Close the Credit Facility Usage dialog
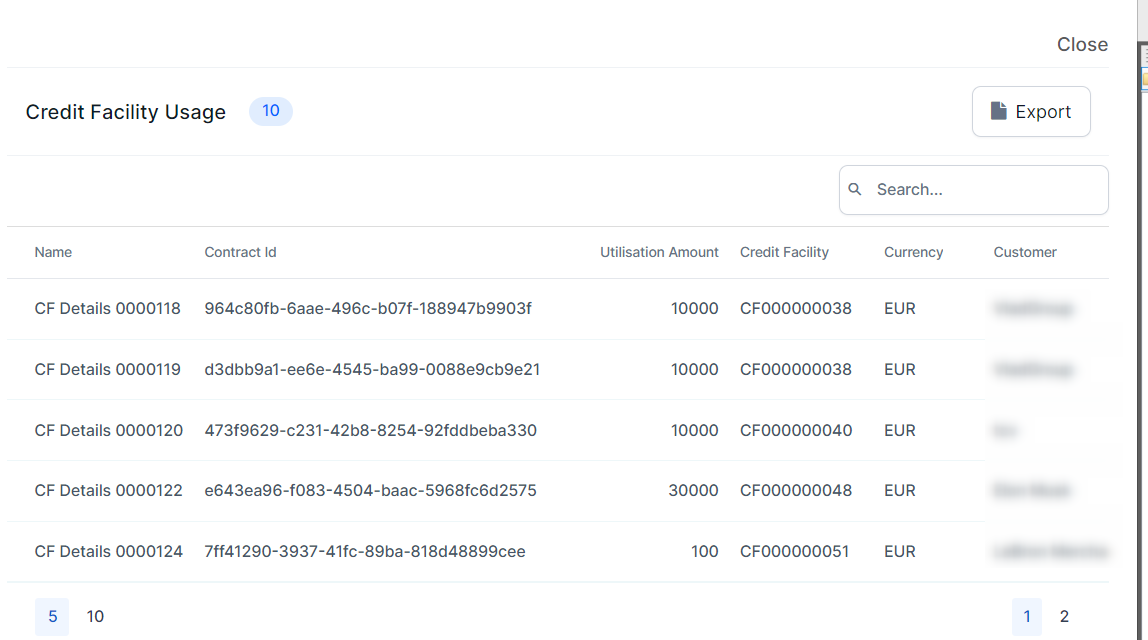1148x640 pixels. [1082, 44]
